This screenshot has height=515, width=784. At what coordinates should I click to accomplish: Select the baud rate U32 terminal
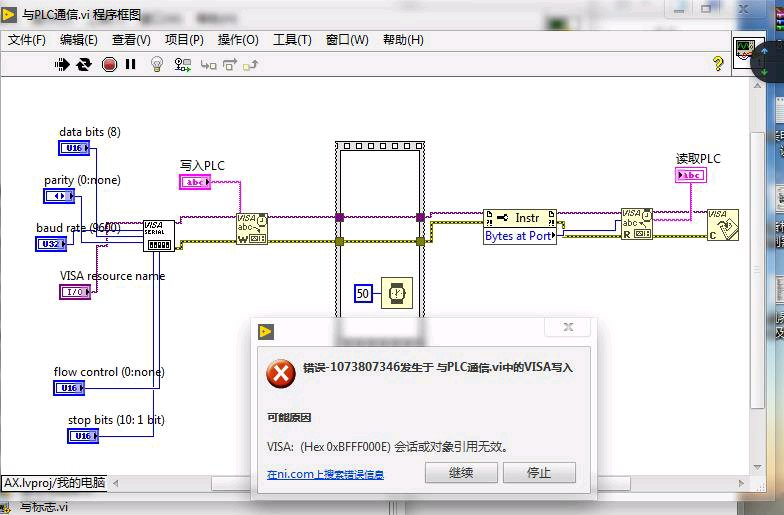tap(51, 244)
